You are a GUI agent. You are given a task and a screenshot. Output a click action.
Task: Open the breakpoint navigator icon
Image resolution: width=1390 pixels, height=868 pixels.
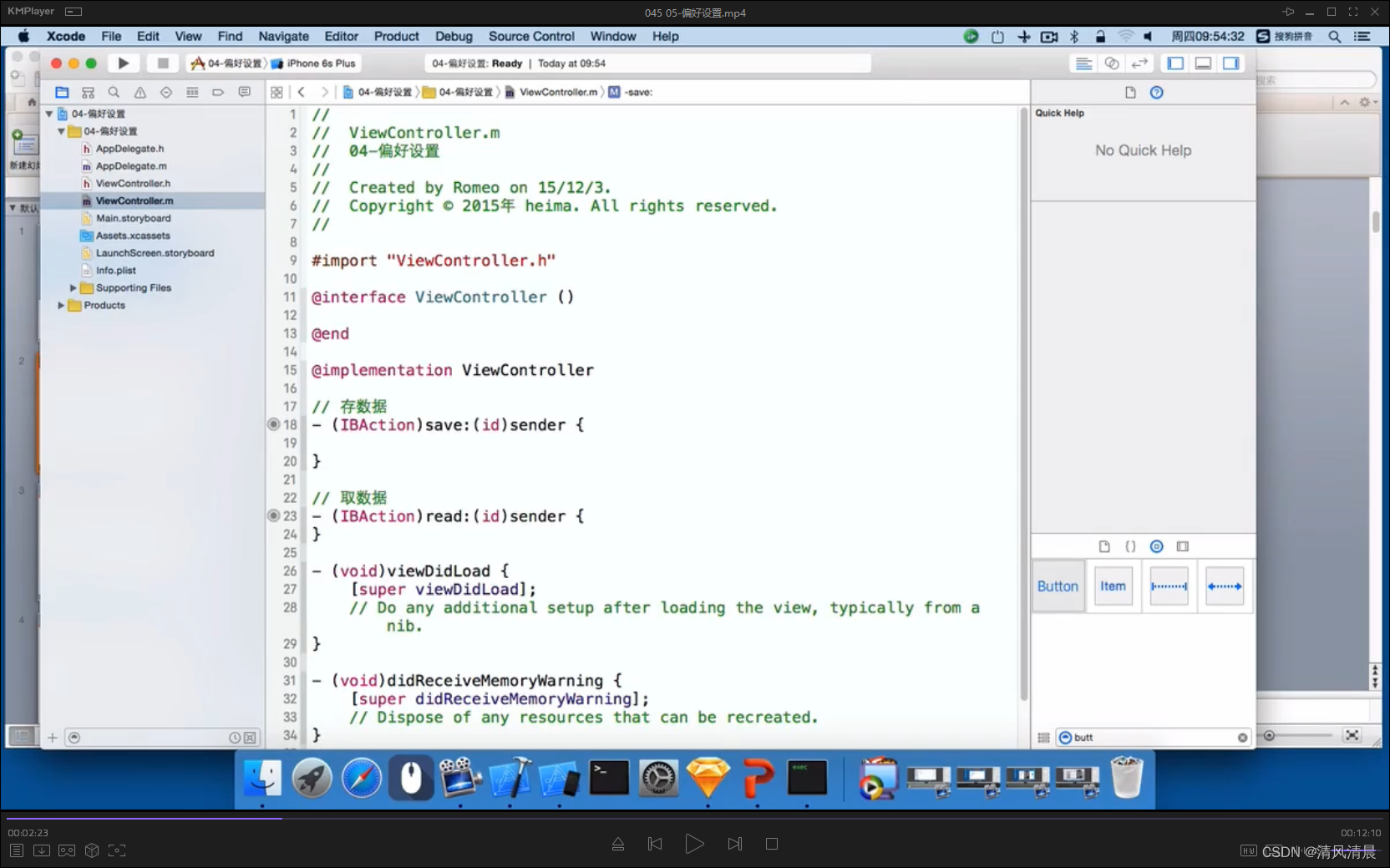(218, 93)
